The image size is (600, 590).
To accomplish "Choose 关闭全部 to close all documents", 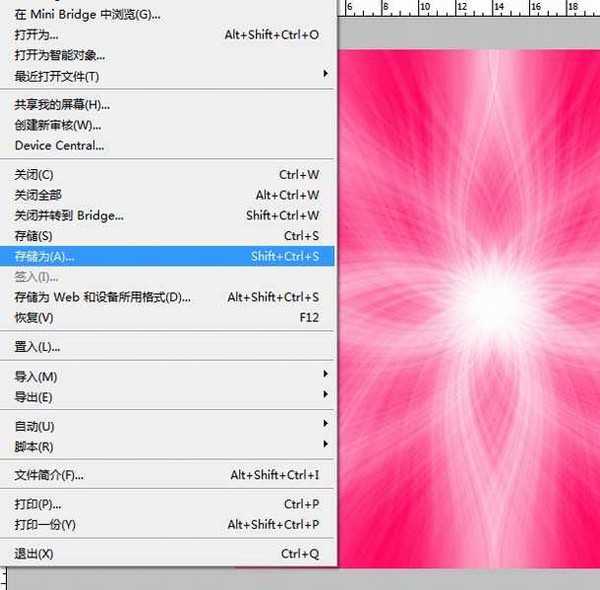I will point(38,195).
